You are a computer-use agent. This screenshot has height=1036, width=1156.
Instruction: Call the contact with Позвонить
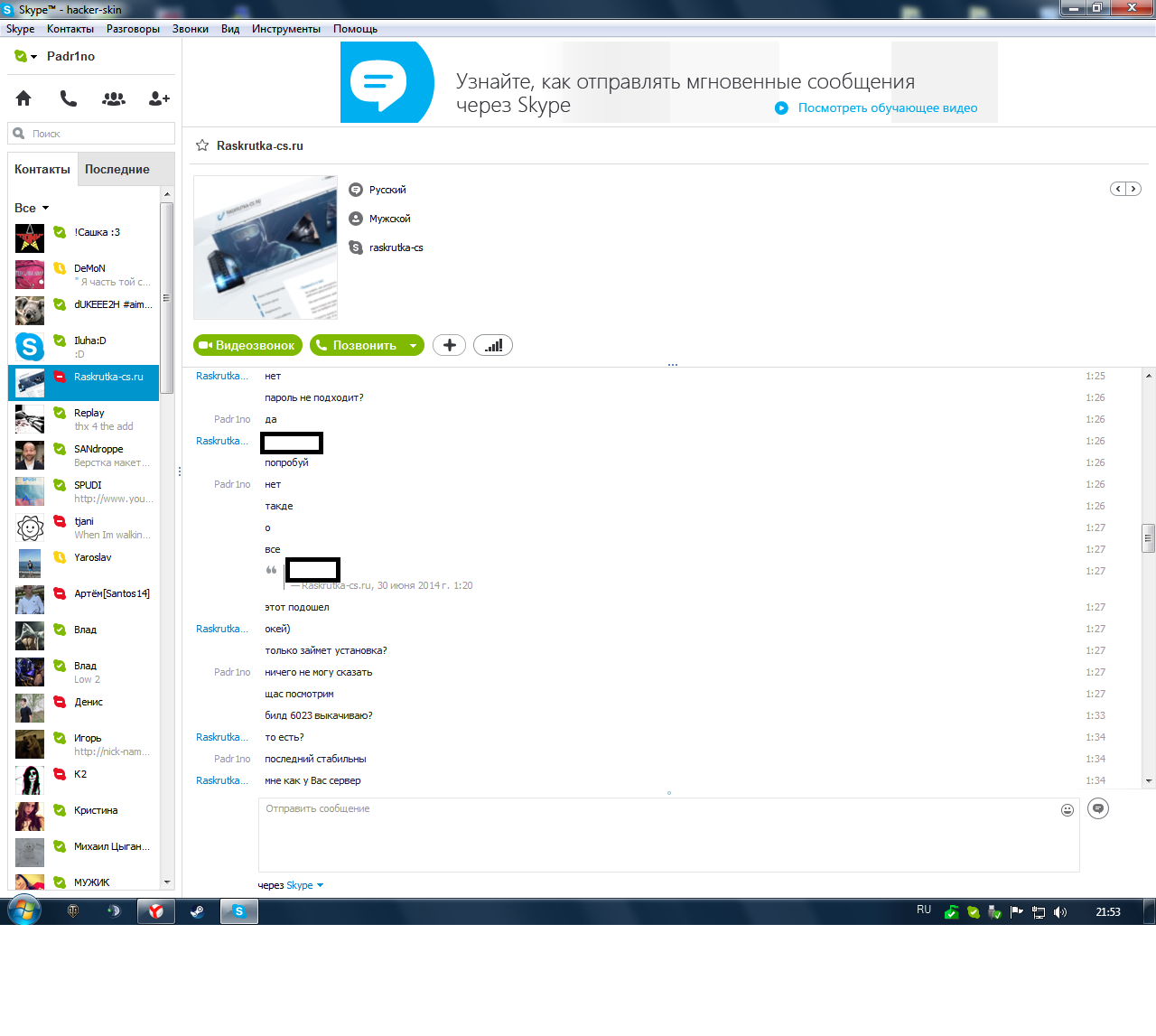coord(357,345)
